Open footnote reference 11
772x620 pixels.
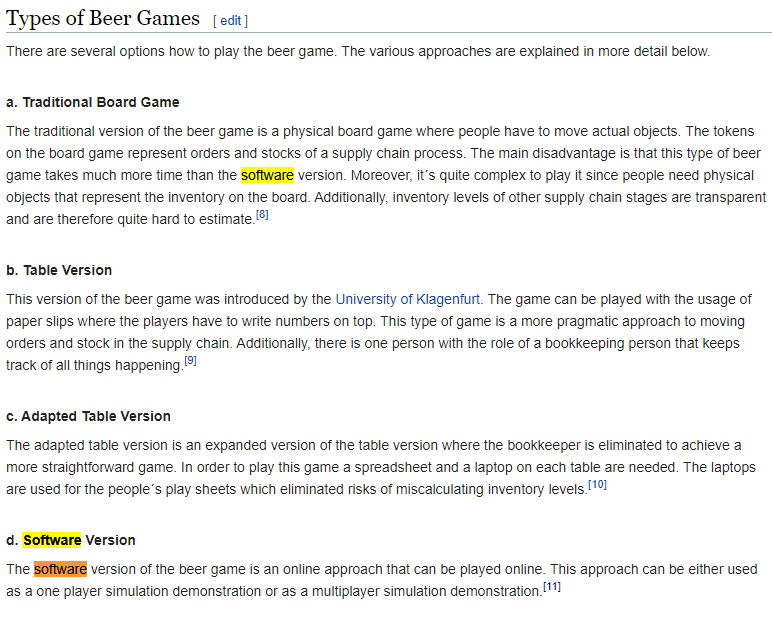(x=552, y=587)
